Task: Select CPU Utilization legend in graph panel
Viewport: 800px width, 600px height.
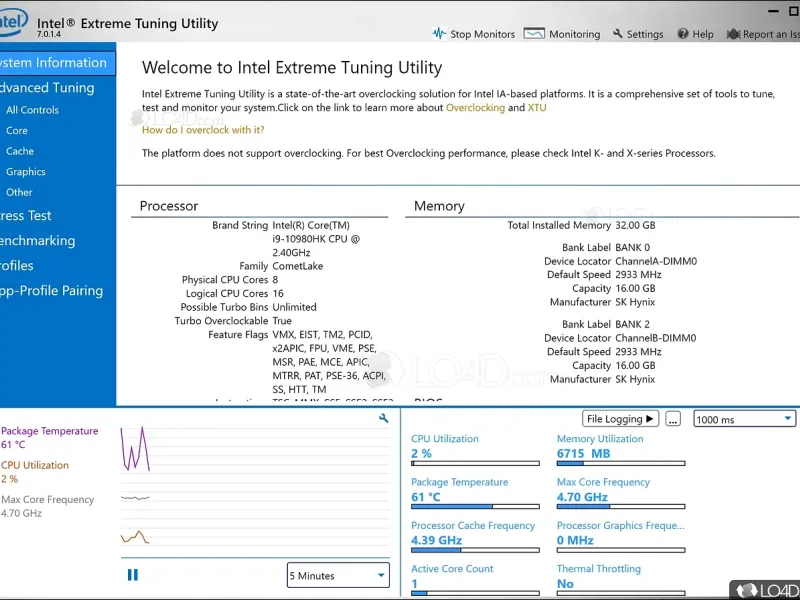Action: point(35,465)
